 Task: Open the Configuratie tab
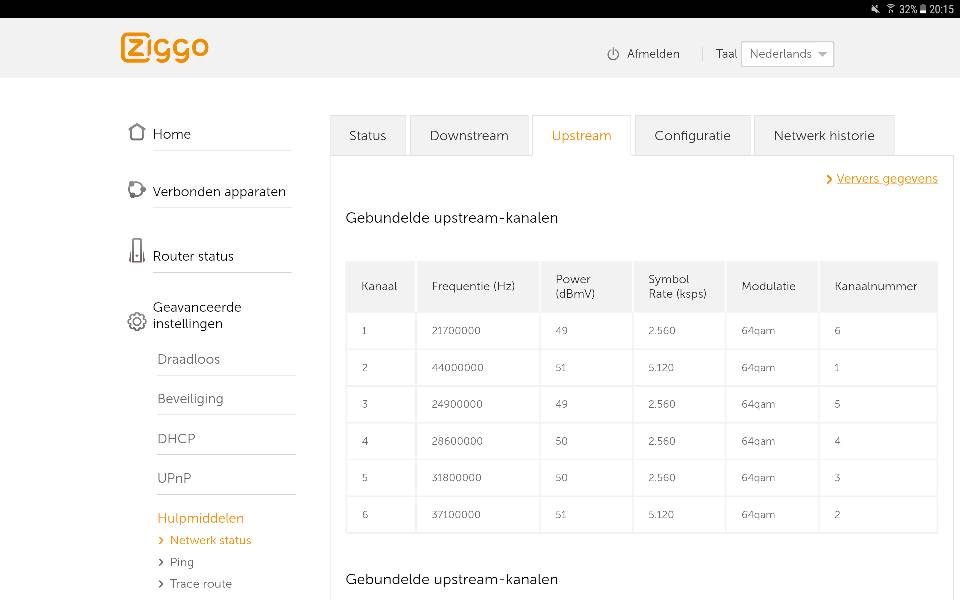[x=692, y=135]
